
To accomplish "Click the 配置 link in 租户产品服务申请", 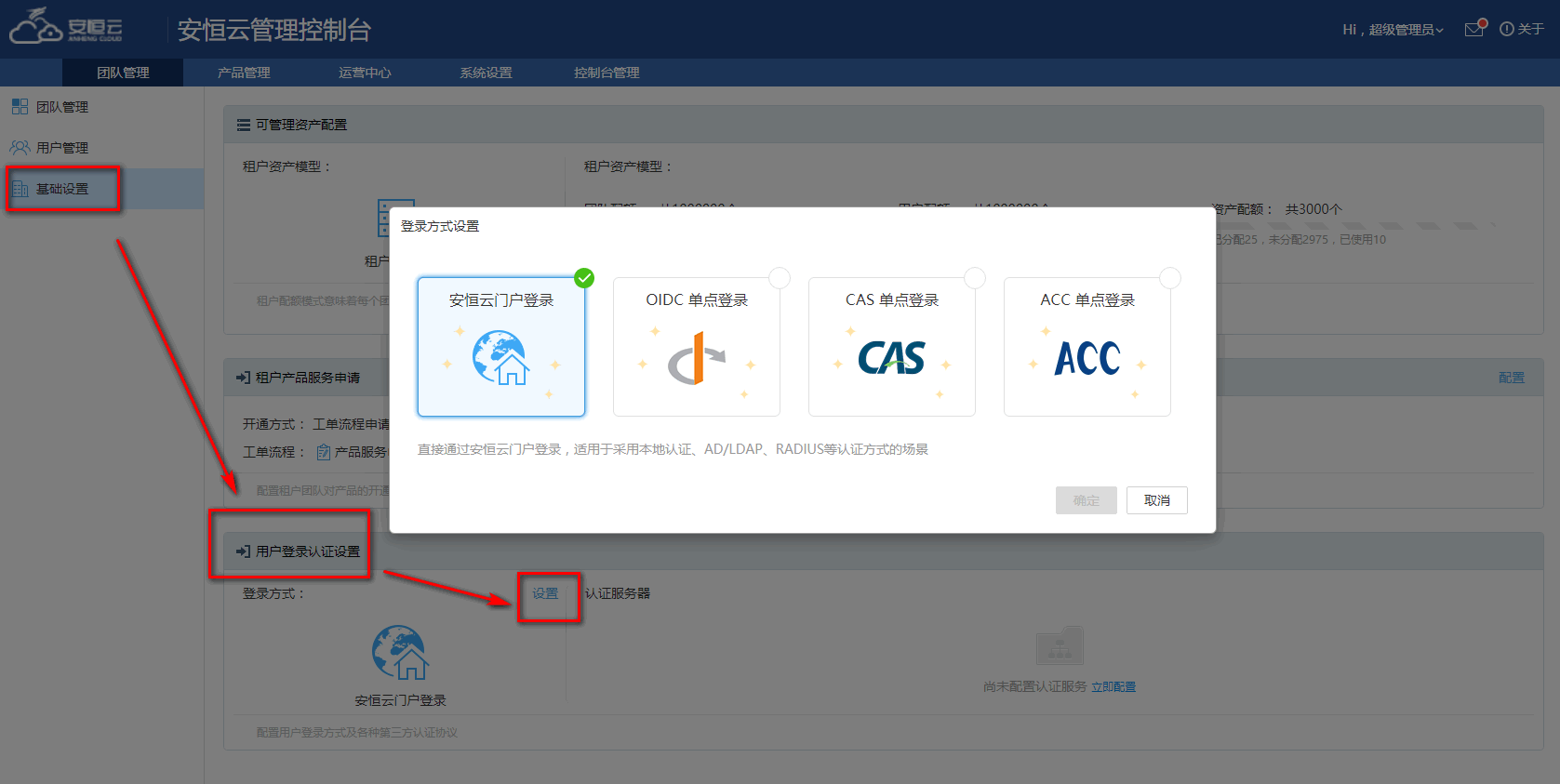I will (1512, 378).
